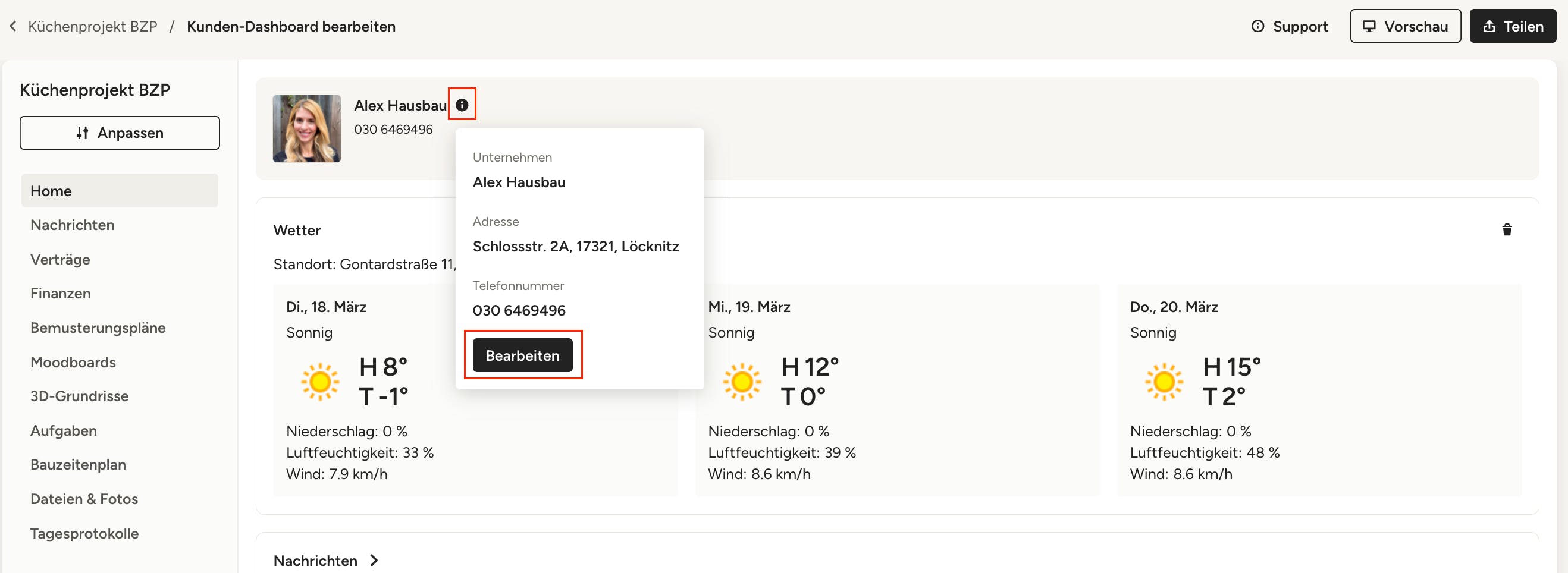Open the Moodboards section
This screenshot has width=1568, height=573.
73,362
